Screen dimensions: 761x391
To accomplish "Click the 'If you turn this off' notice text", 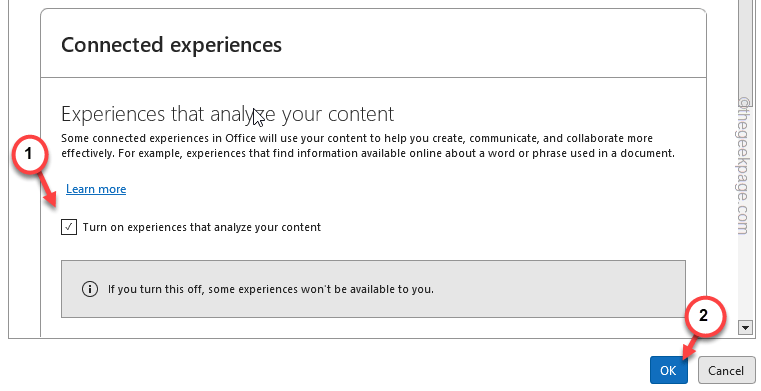I will (x=271, y=289).
